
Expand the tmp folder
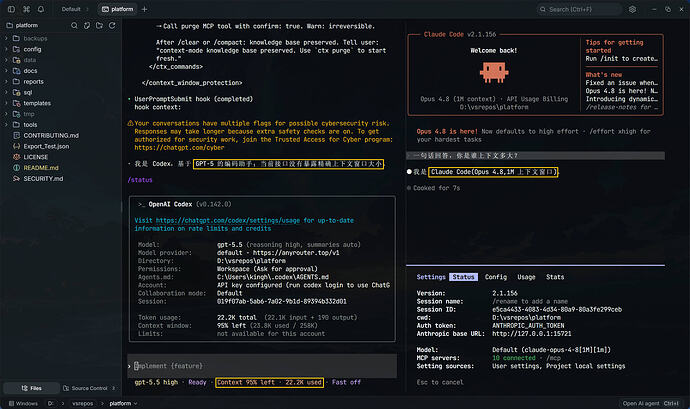[6, 114]
